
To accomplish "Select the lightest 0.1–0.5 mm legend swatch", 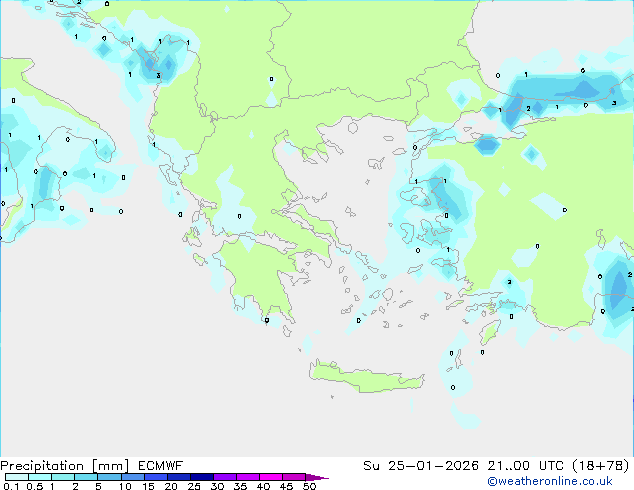I will point(17,478).
